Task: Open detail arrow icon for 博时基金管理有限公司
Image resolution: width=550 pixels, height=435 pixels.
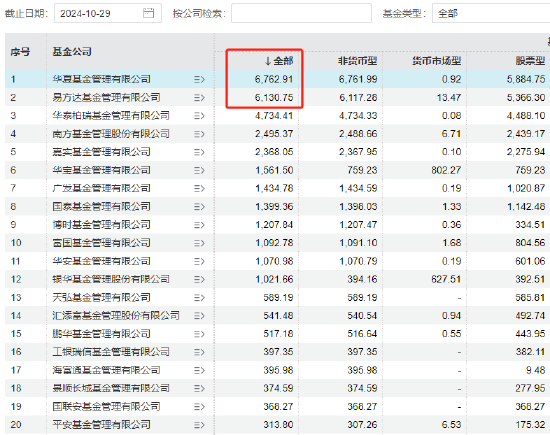Action: click(199, 225)
